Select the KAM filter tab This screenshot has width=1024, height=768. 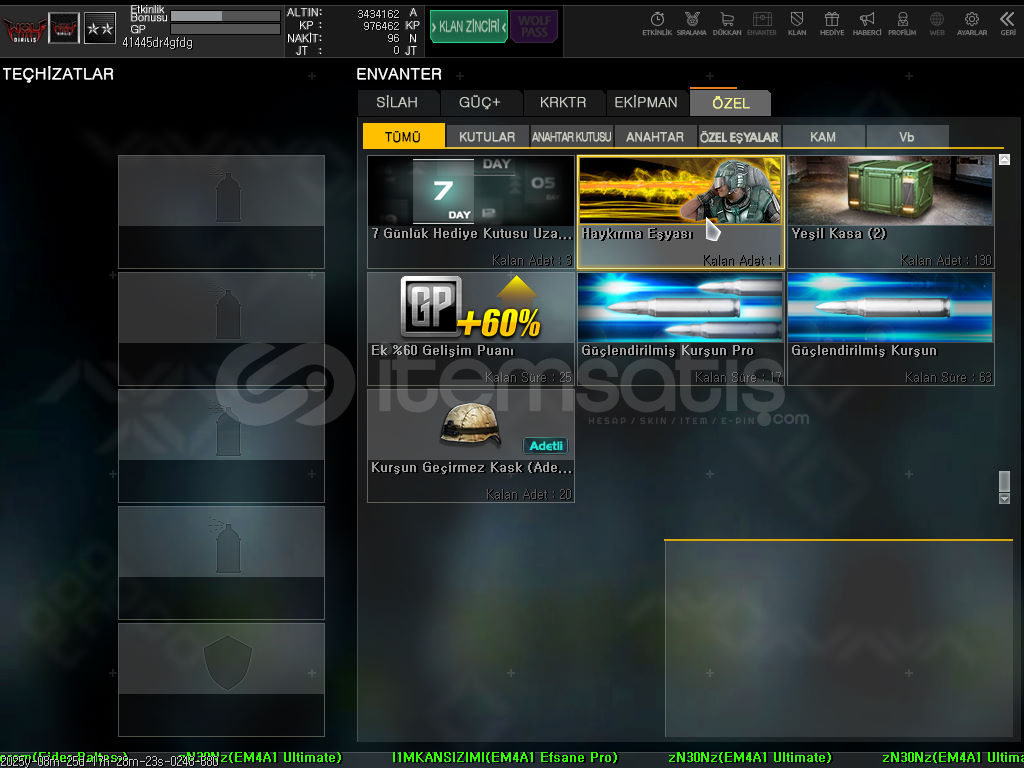[823, 137]
